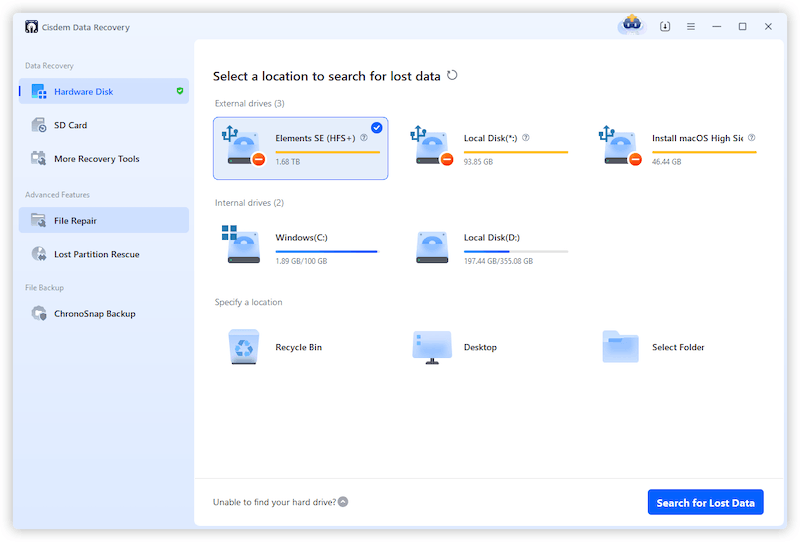
Task: Click the Lost Partition Rescue icon
Action: pos(39,254)
